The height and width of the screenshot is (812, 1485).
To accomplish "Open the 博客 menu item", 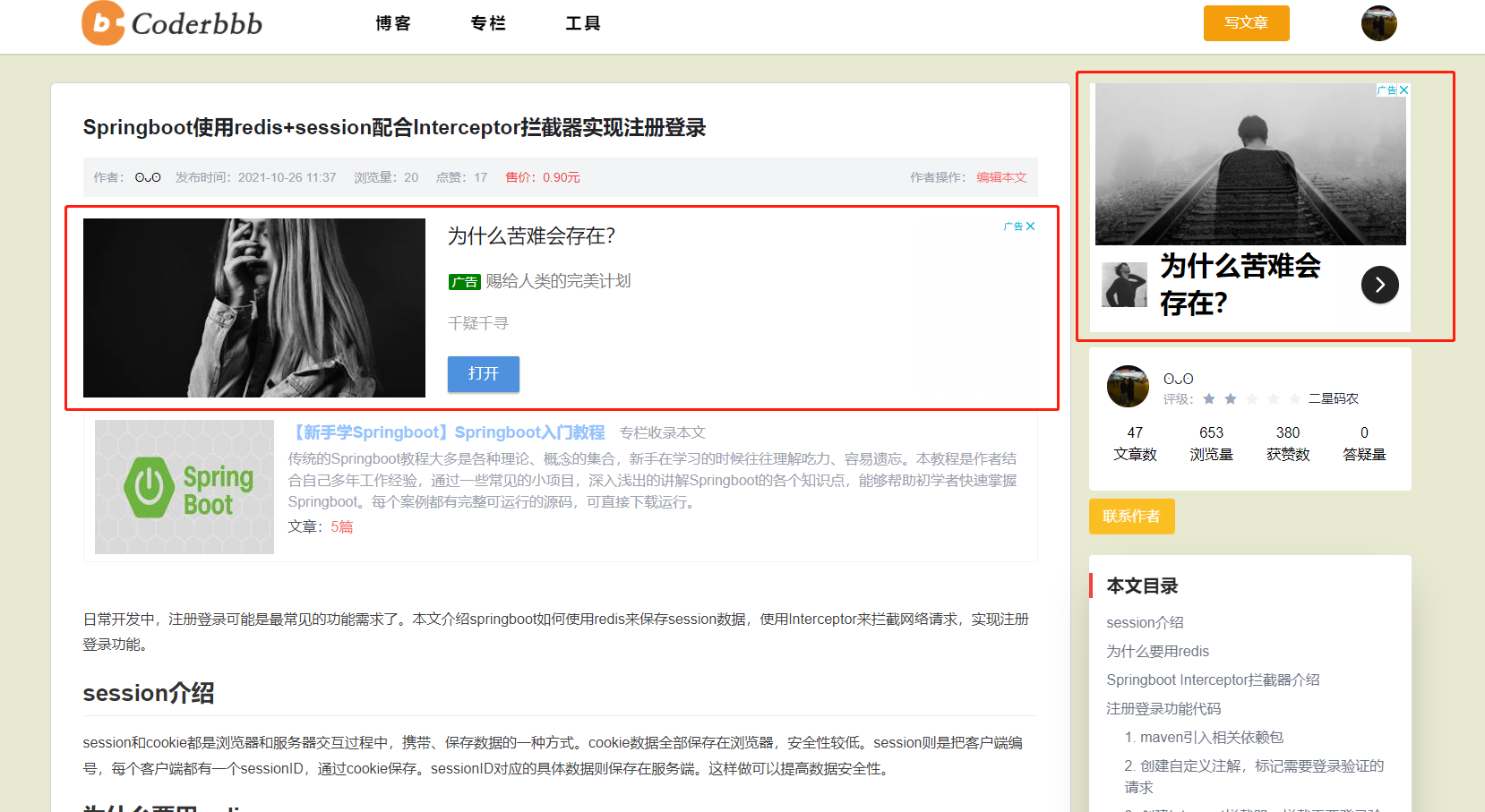I will tap(393, 23).
